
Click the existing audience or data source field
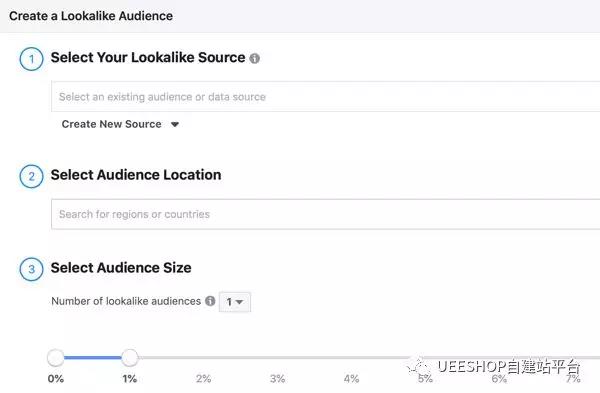326,96
